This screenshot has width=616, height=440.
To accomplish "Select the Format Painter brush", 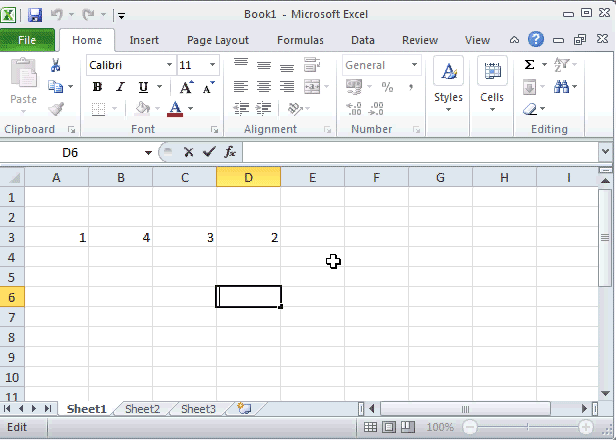I will [x=56, y=109].
